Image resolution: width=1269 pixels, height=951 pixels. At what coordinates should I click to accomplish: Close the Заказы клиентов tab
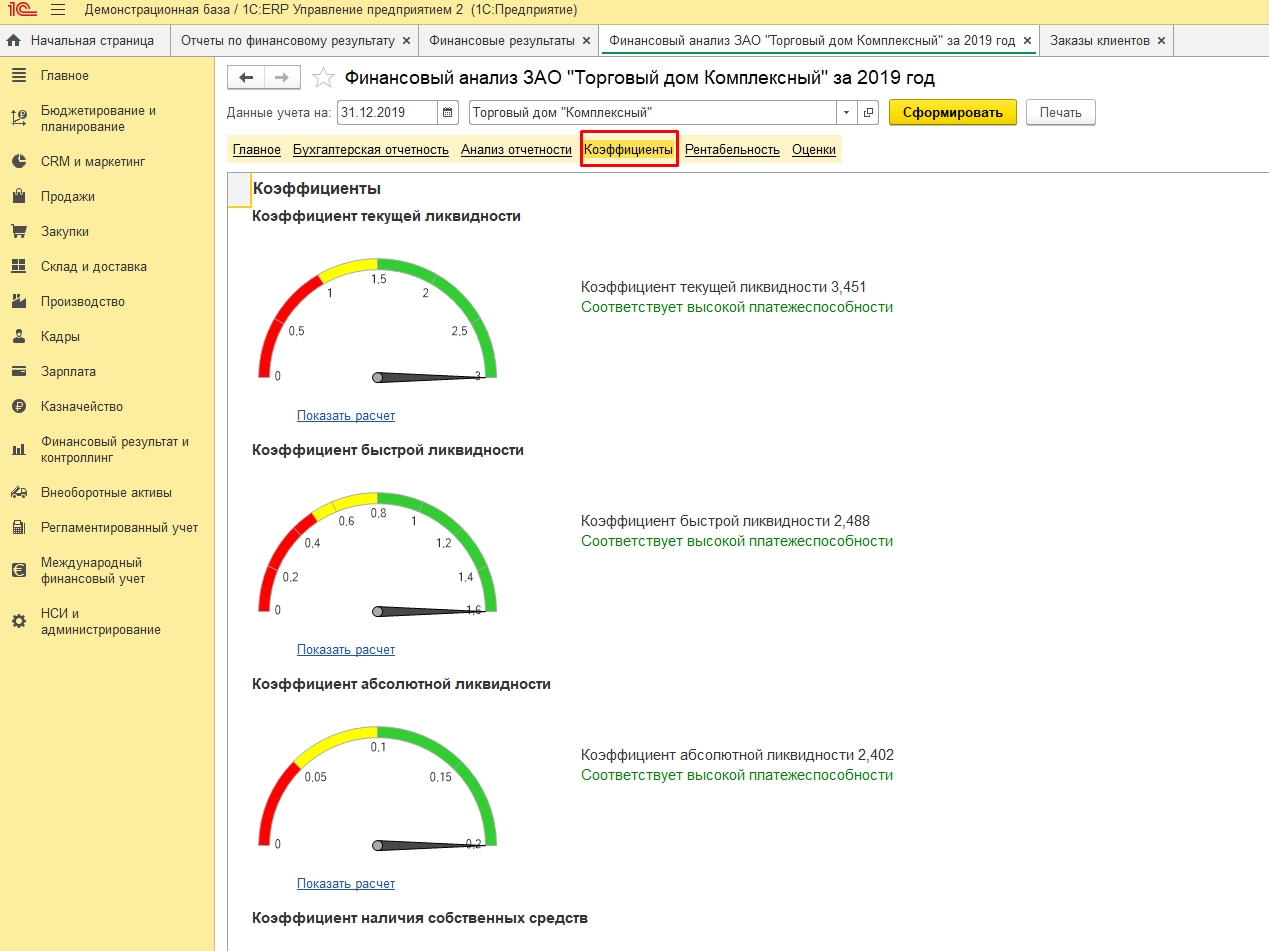[x=1161, y=41]
